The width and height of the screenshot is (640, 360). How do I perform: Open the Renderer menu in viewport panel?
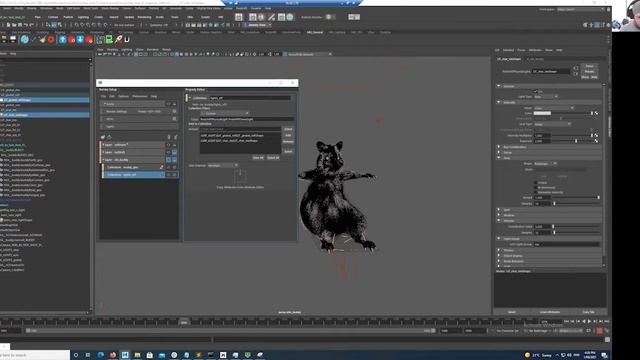tap(153, 49)
